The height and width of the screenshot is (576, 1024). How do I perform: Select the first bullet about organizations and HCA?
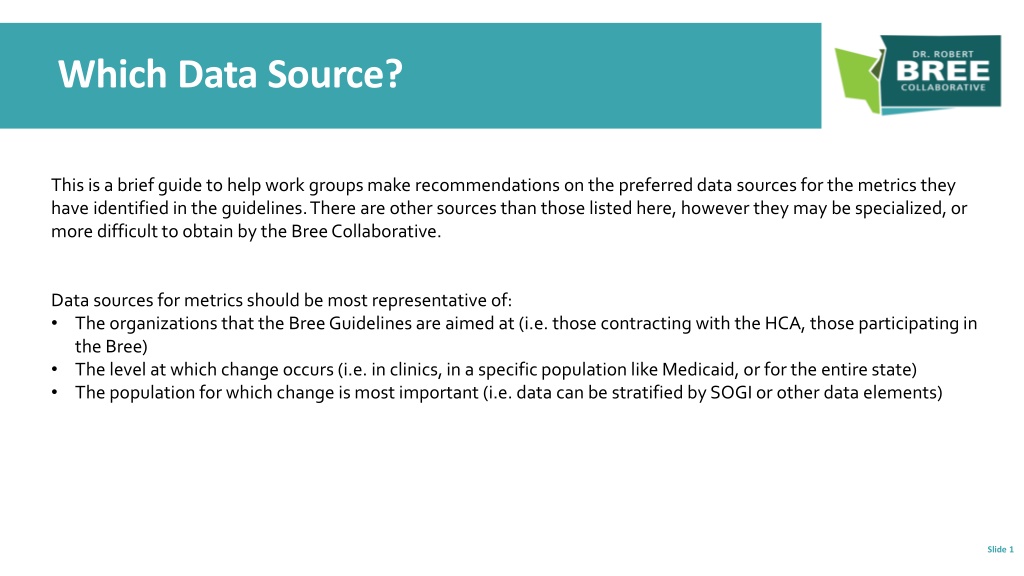pyautogui.click(x=526, y=335)
